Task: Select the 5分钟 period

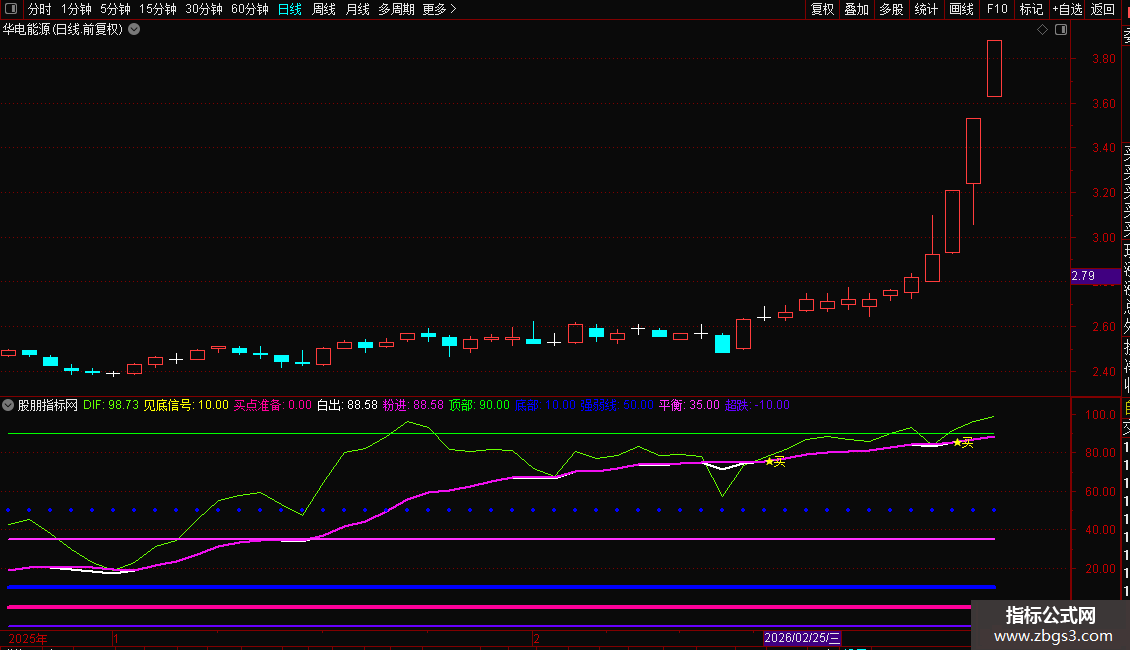Action: point(115,9)
